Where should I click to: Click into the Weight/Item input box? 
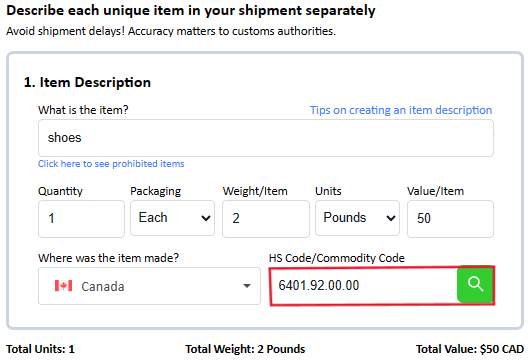(x=266, y=219)
